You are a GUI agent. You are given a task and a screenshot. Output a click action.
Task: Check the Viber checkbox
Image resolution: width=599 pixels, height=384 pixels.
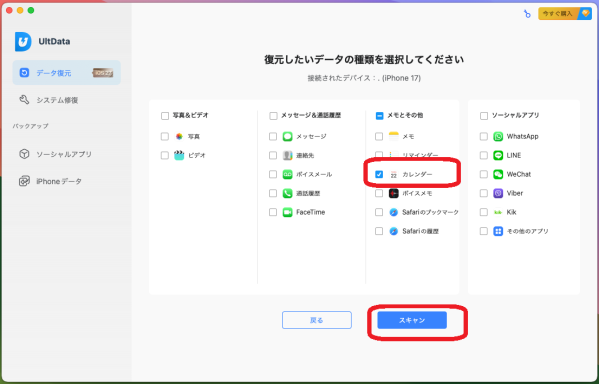click(484, 193)
